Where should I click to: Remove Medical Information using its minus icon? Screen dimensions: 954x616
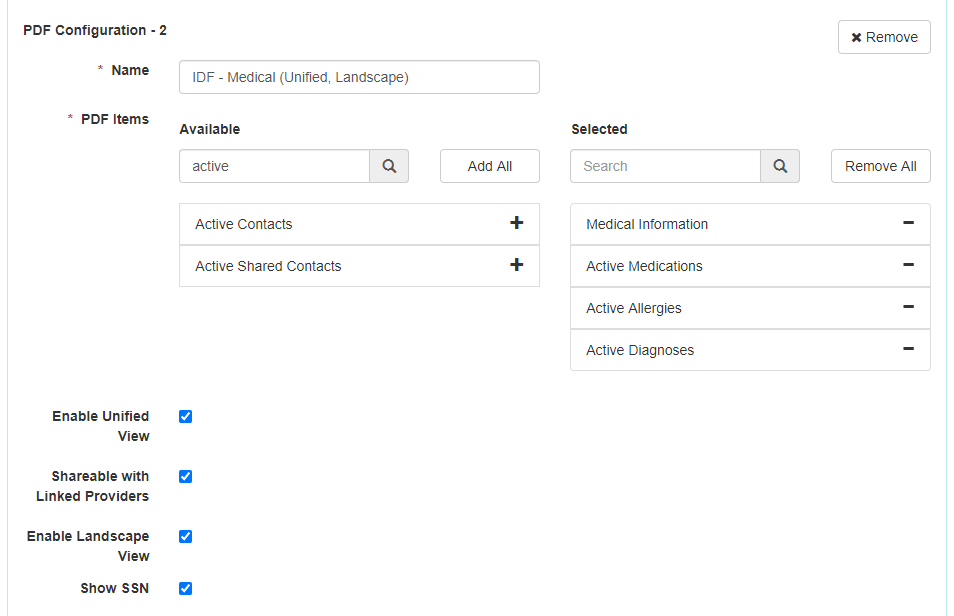click(907, 223)
